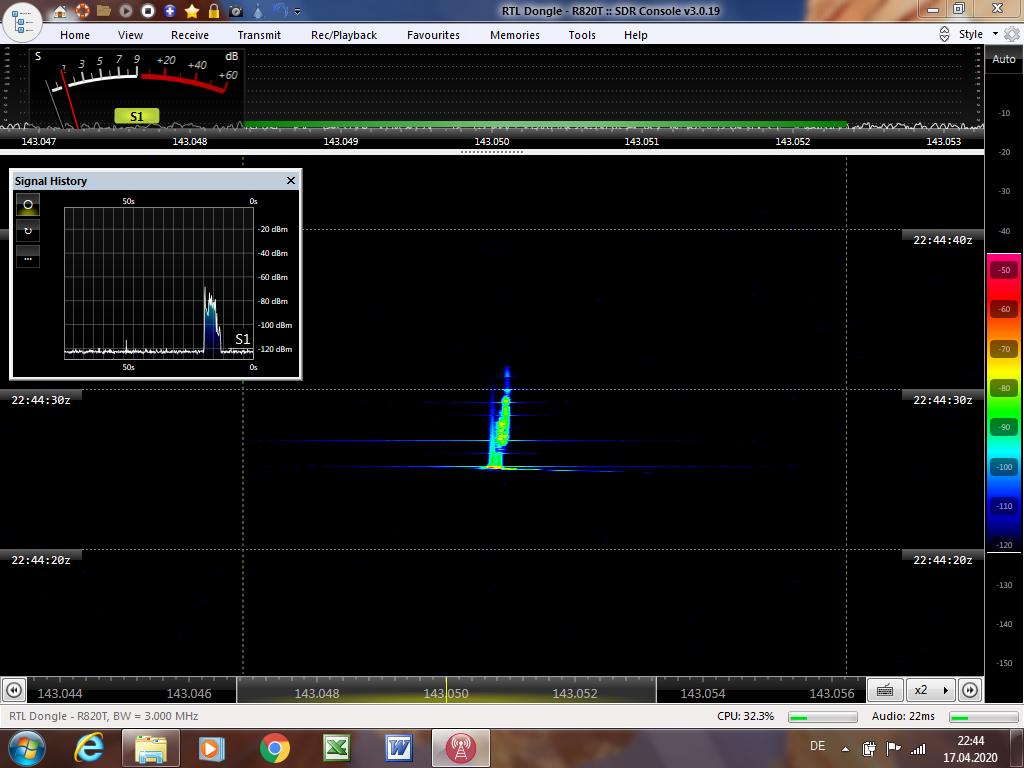Click the 143.048 label on the spectrum scale
1024x768 pixels.
pos(190,142)
